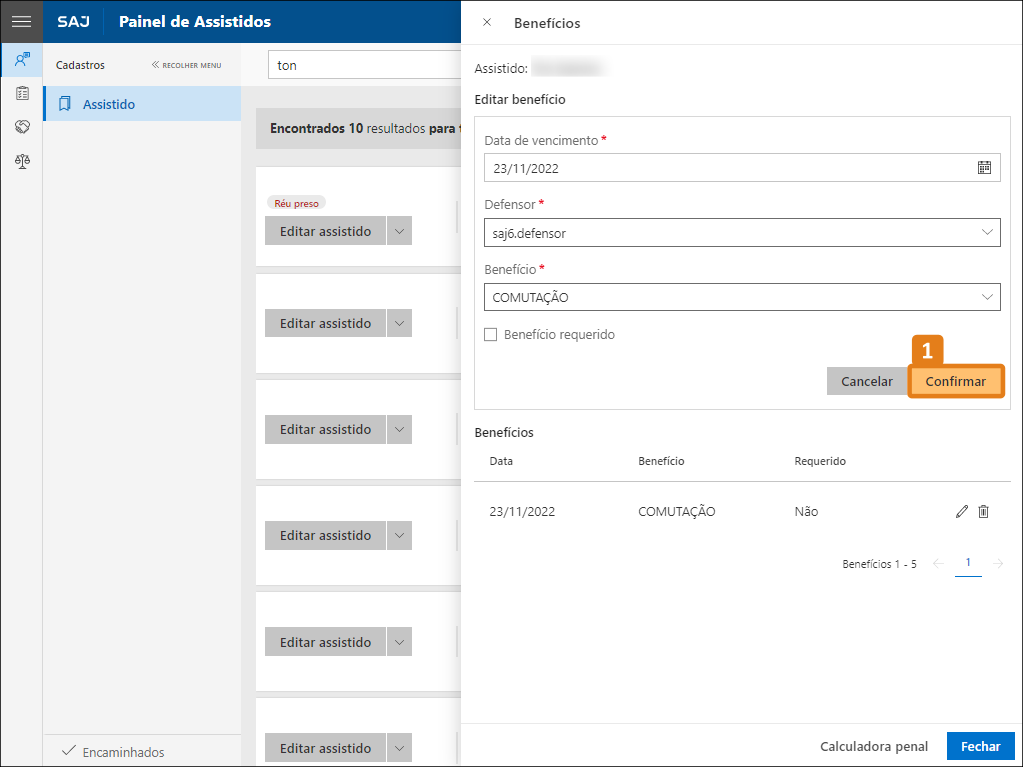The image size is (1023, 767).
Task: Expand the Benefício COMUTAÇÃO dropdown
Action: pos(987,297)
